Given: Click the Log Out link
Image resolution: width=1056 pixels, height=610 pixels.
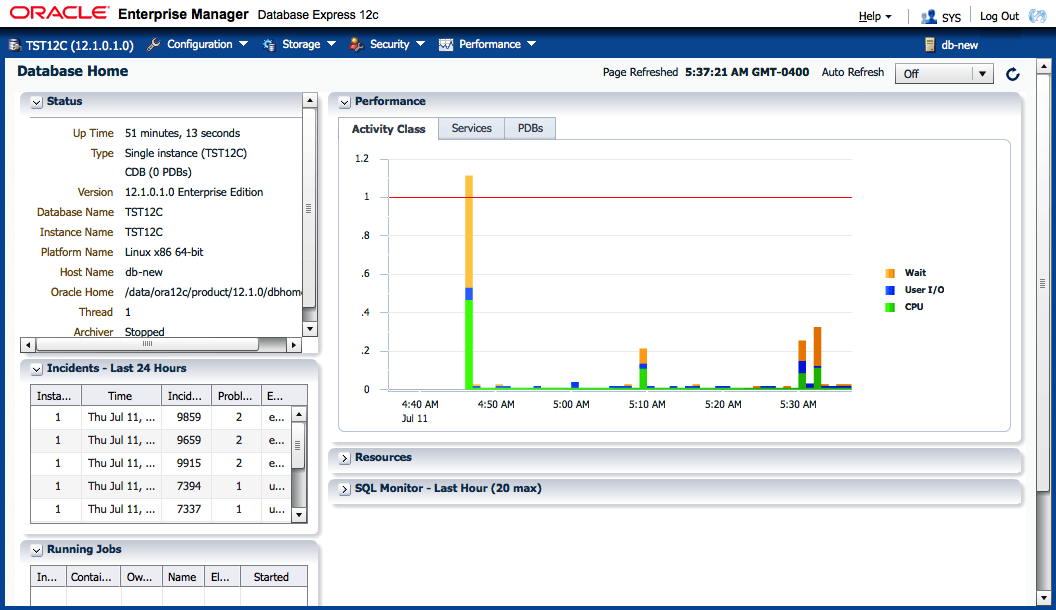Looking at the screenshot, I should point(999,16).
